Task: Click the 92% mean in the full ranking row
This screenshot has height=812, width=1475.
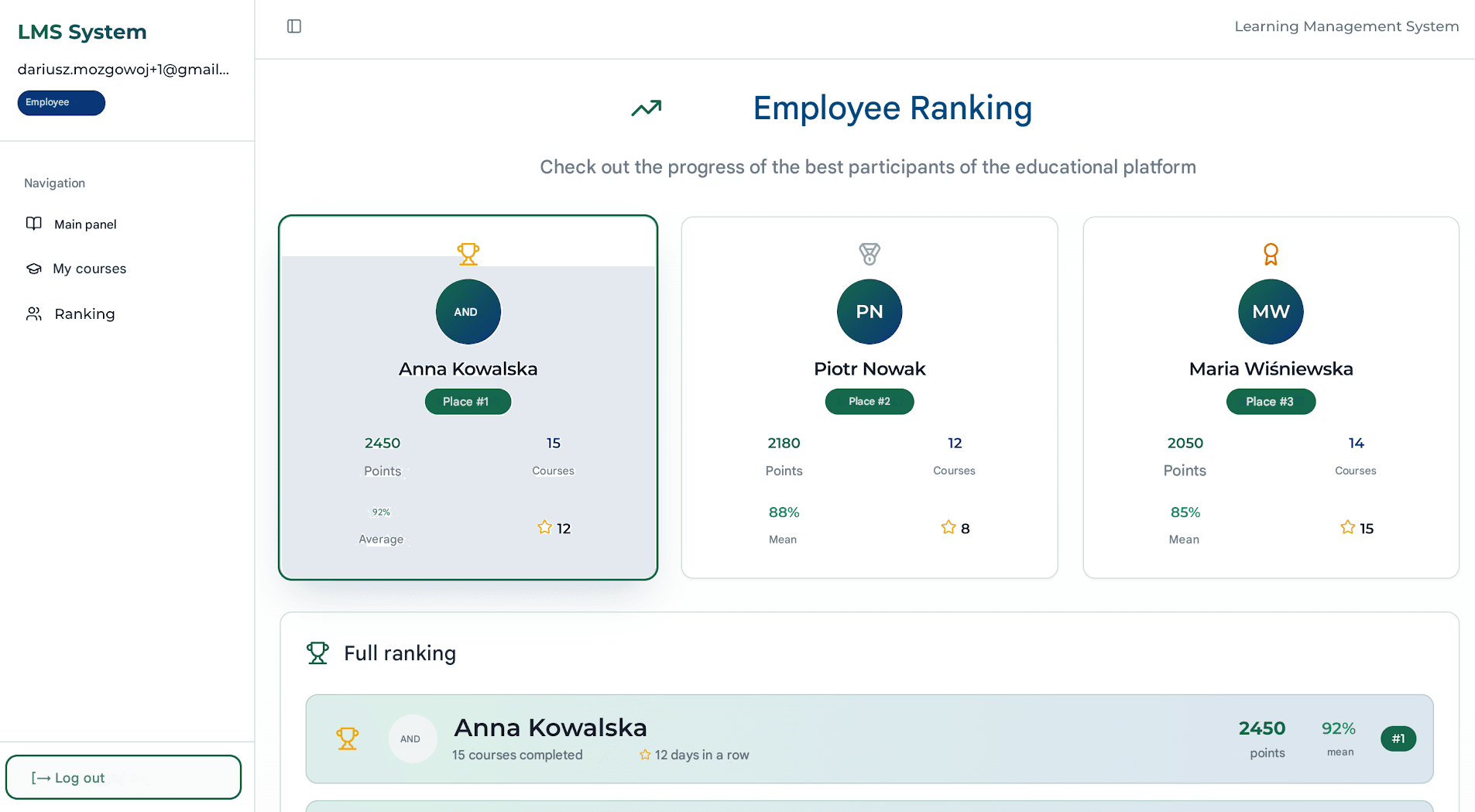Action: coord(1339,728)
